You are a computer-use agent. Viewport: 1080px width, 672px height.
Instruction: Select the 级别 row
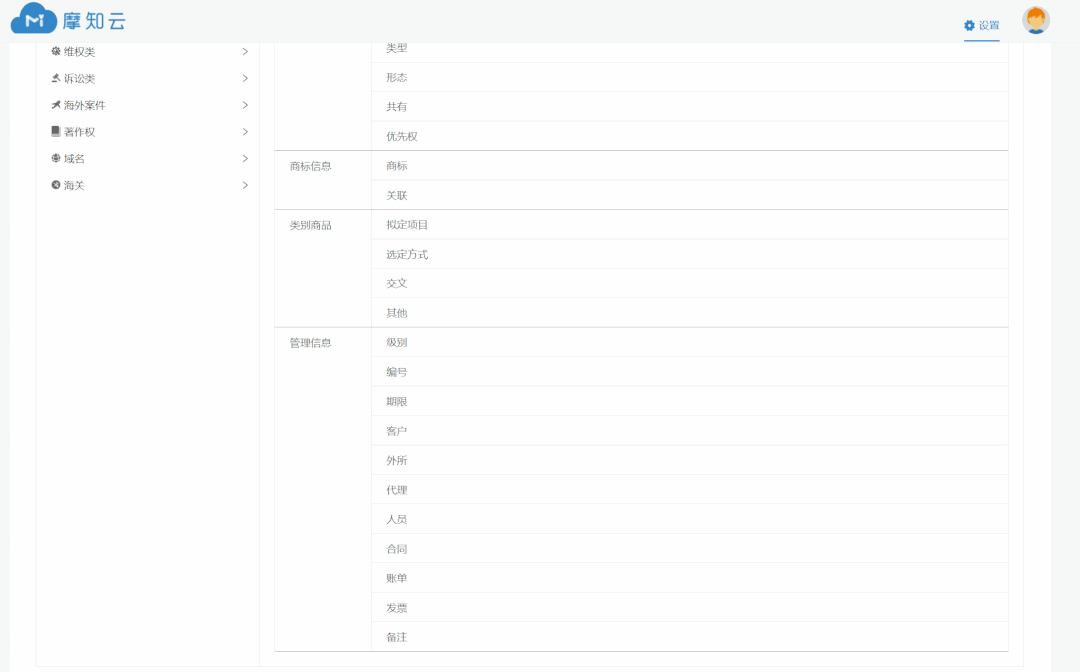point(689,342)
